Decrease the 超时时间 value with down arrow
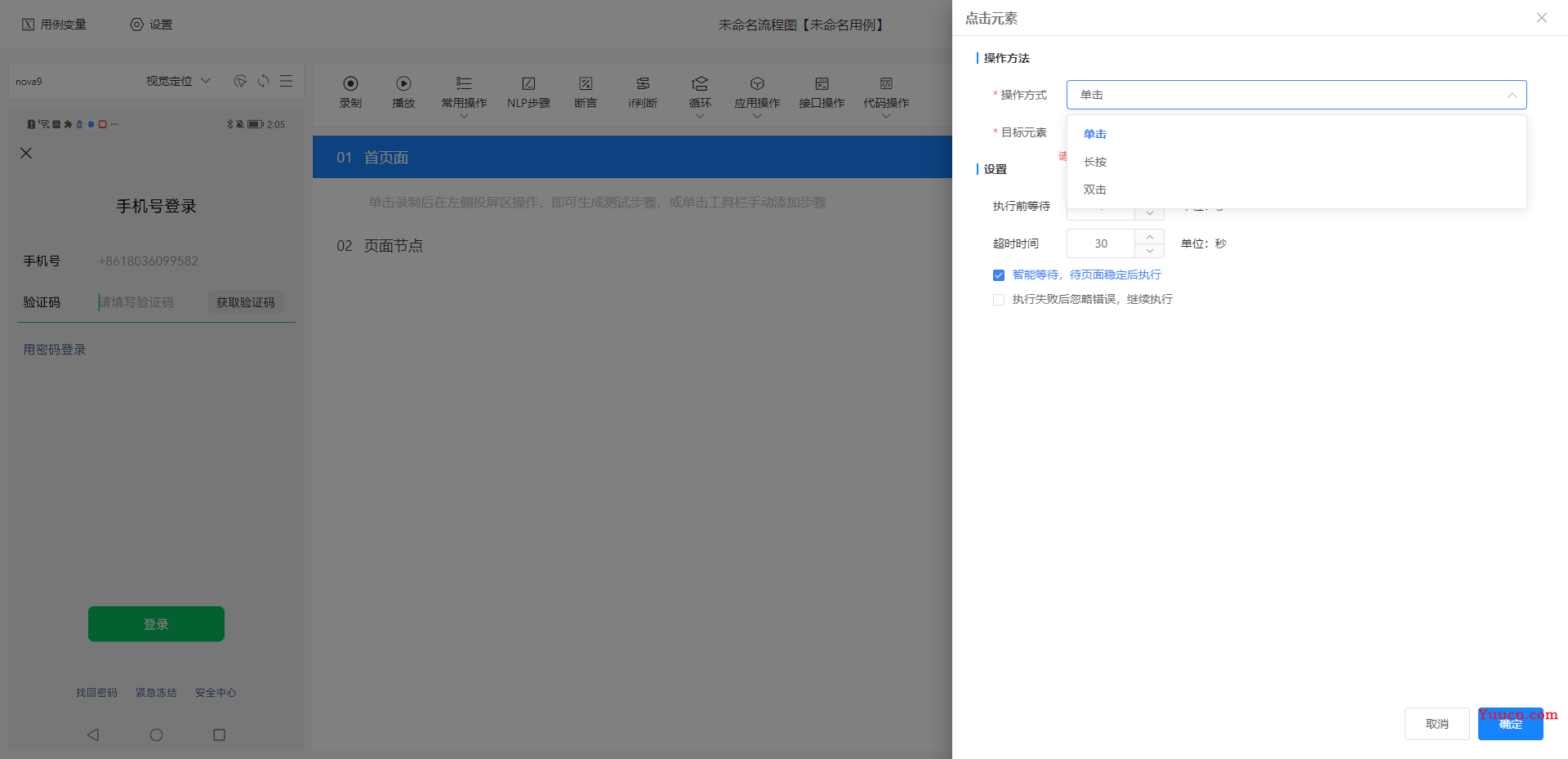 tap(1149, 251)
